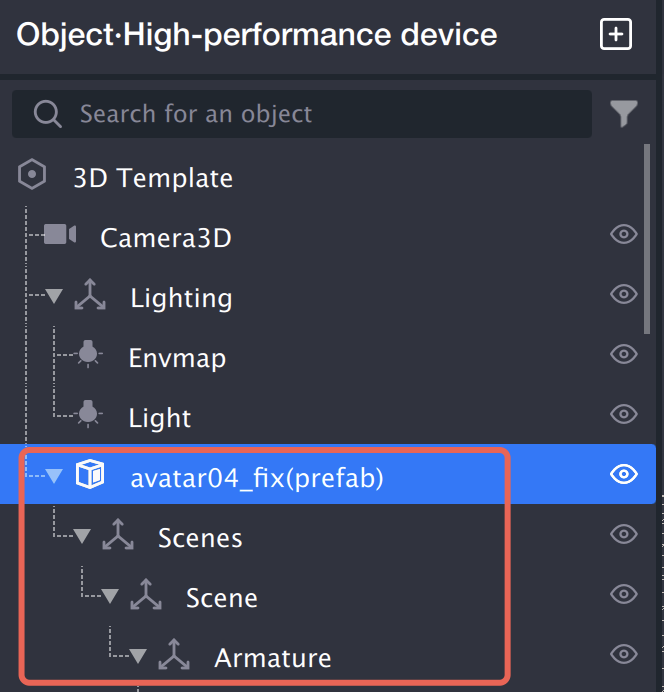Click the Light node bulb icon
The width and height of the screenshot is (664, 692).
[89, 414]
